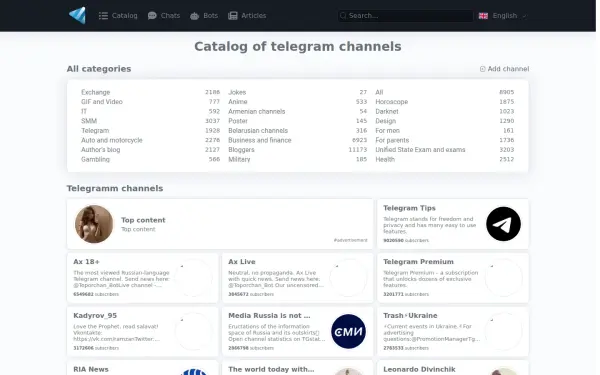Open the Ax 18+ channel card
Screen dimensions: 600x375
coord(142,278)
